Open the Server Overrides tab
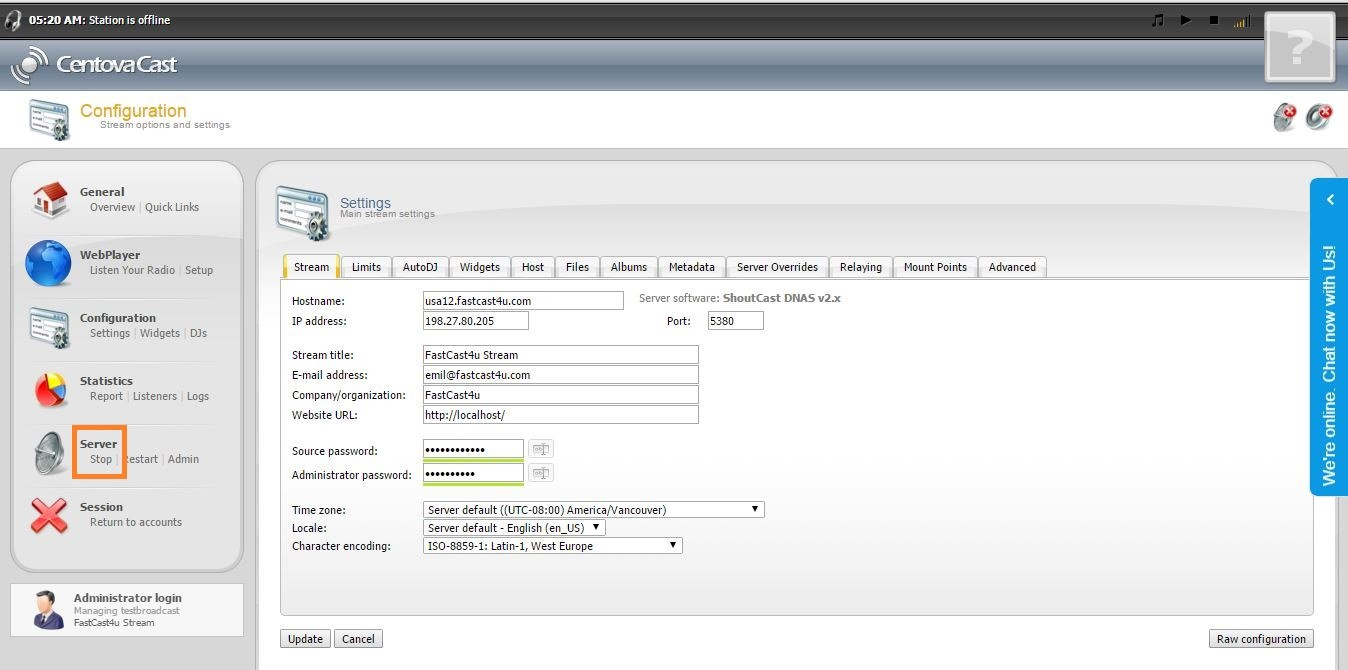Screen dimensions: 1348x670 777,267
